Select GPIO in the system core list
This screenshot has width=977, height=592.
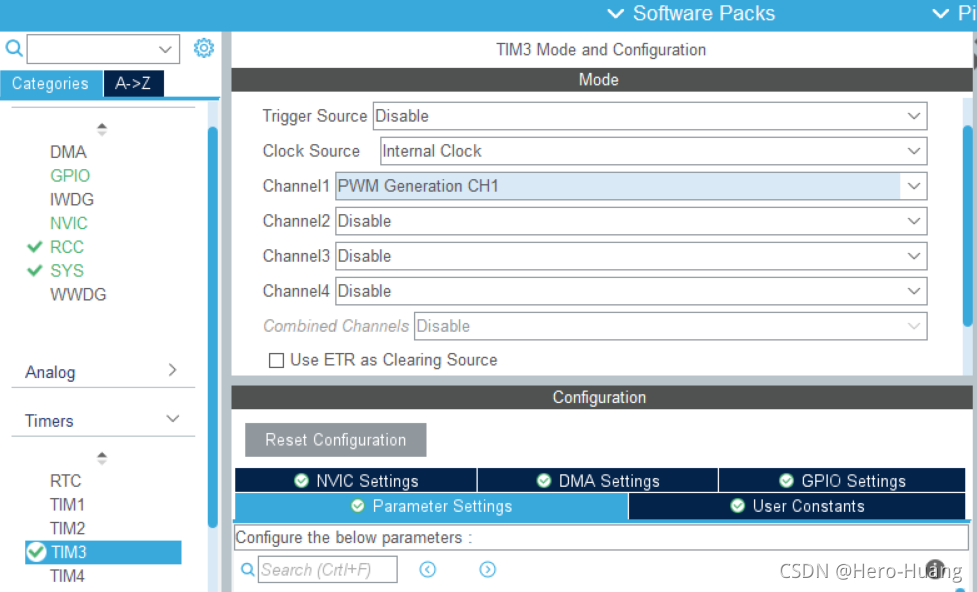point(70,176)
